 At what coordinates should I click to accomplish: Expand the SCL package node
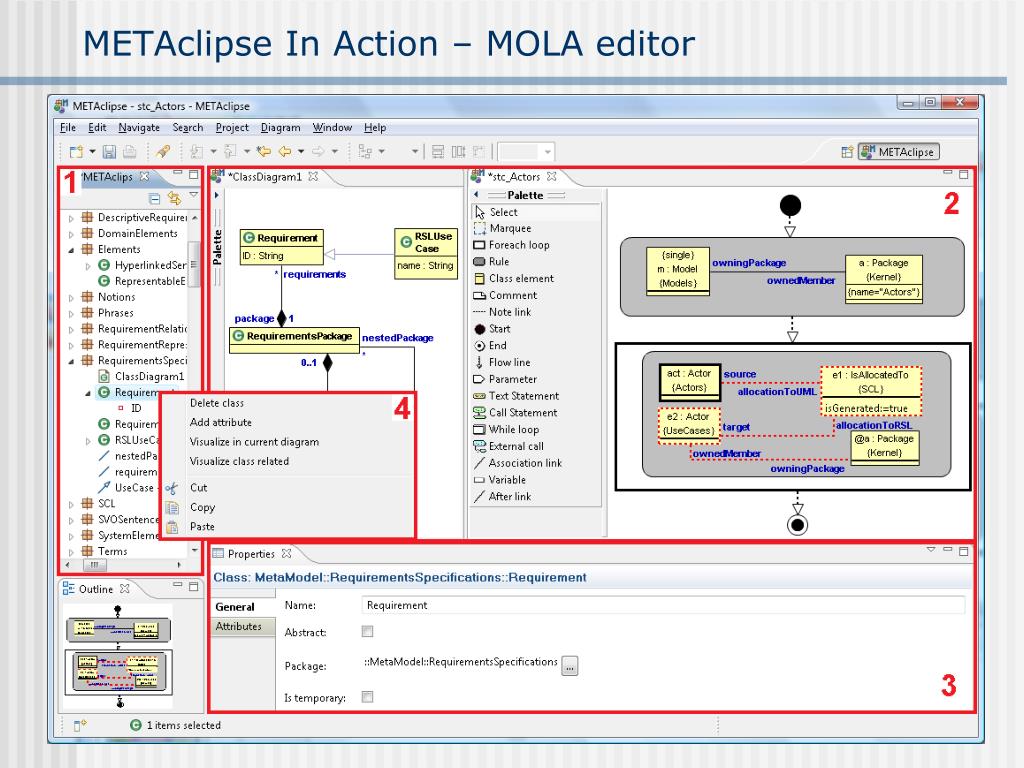pos(71,504)
